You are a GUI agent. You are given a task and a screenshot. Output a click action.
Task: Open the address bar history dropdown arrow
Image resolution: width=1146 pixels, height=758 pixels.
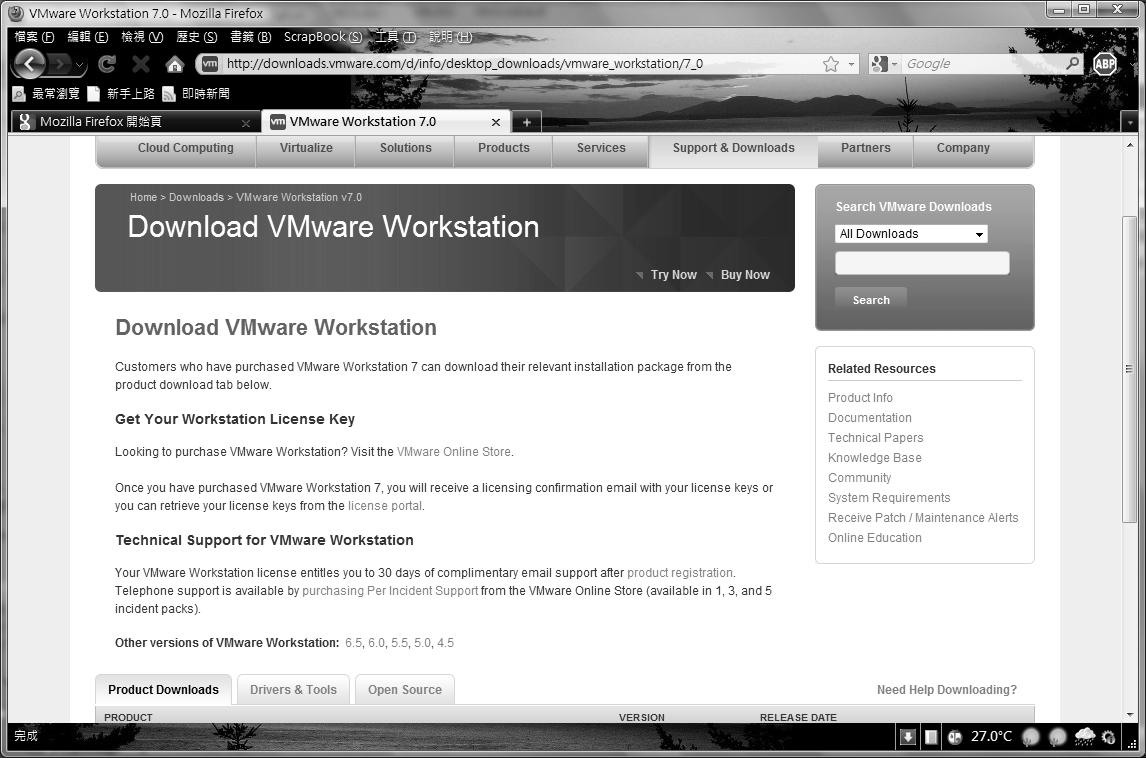tap(851, 64)
